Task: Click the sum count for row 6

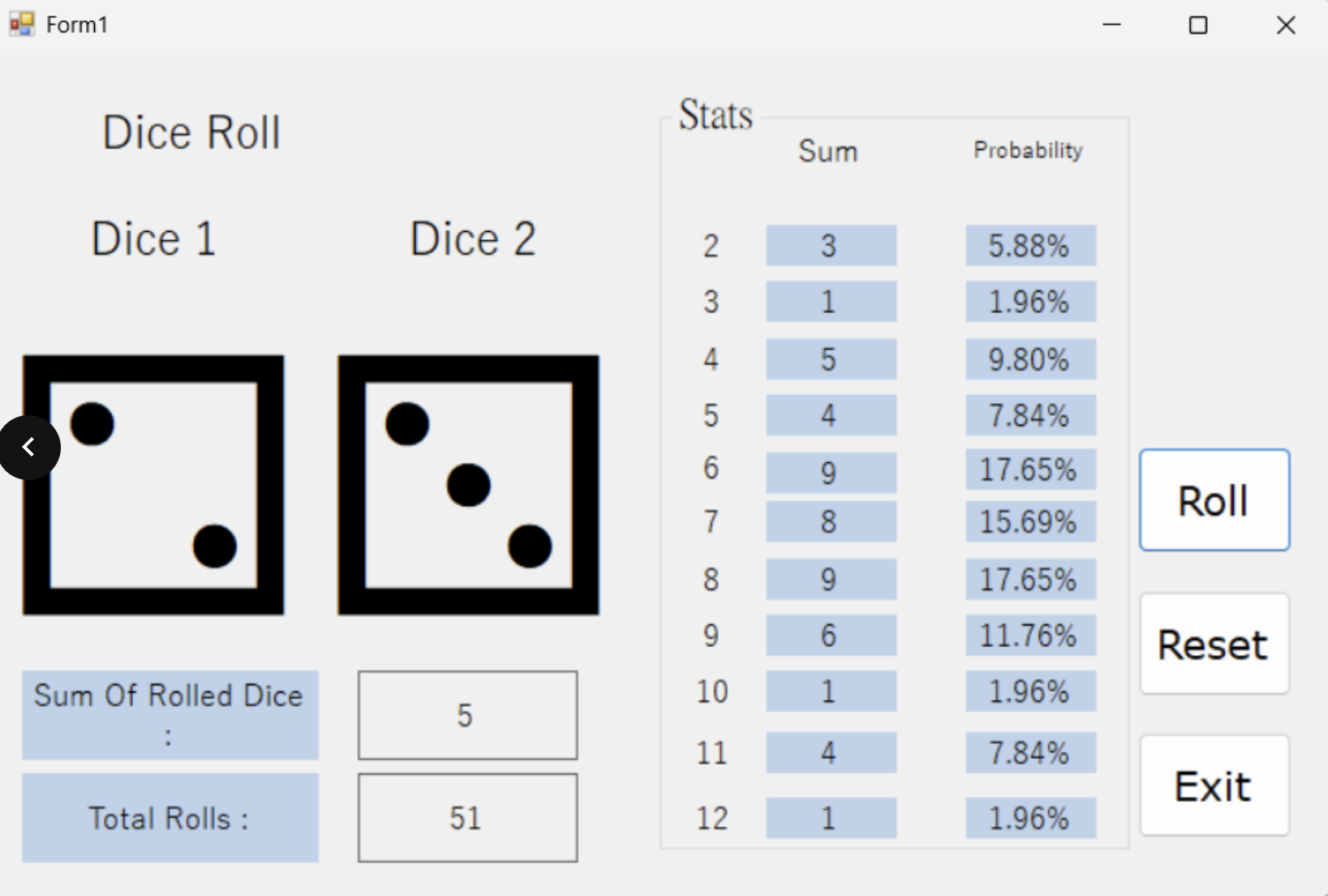Action: click(x=831, y=472)
